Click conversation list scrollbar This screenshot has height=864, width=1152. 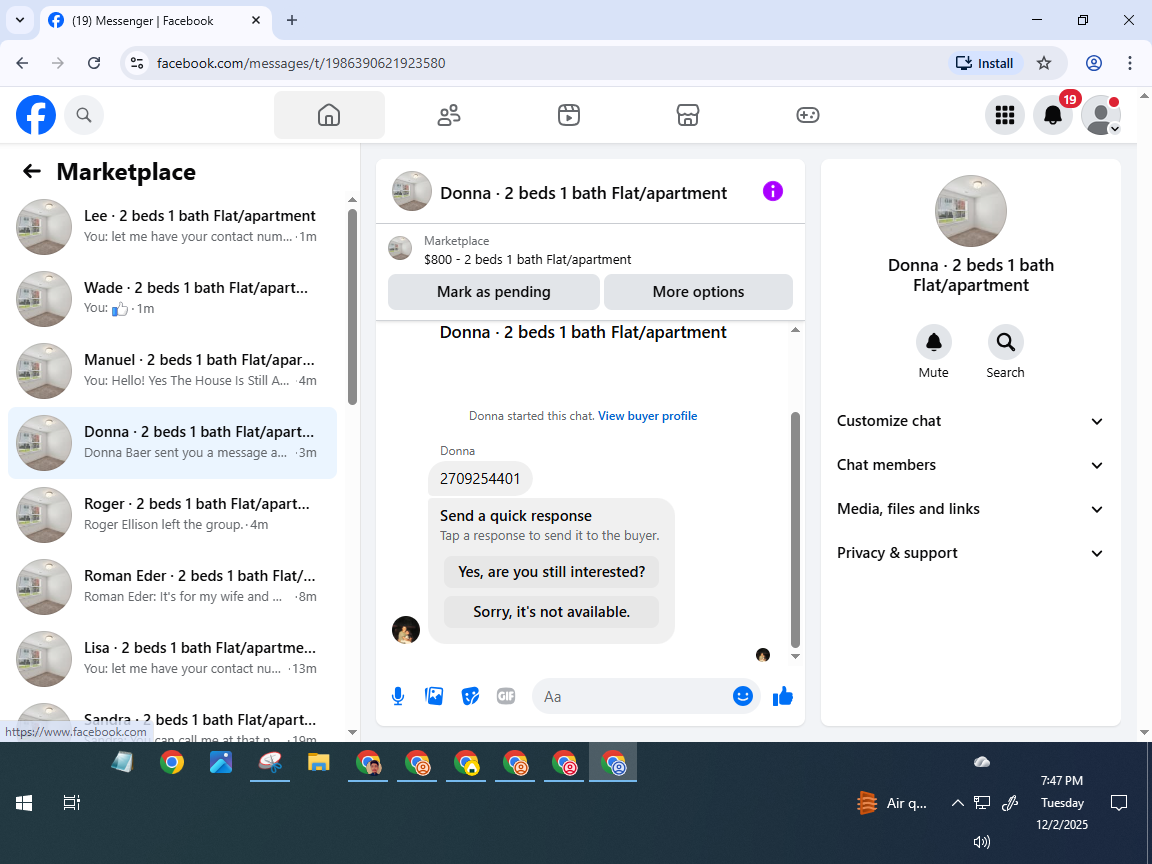click(352, 307)
